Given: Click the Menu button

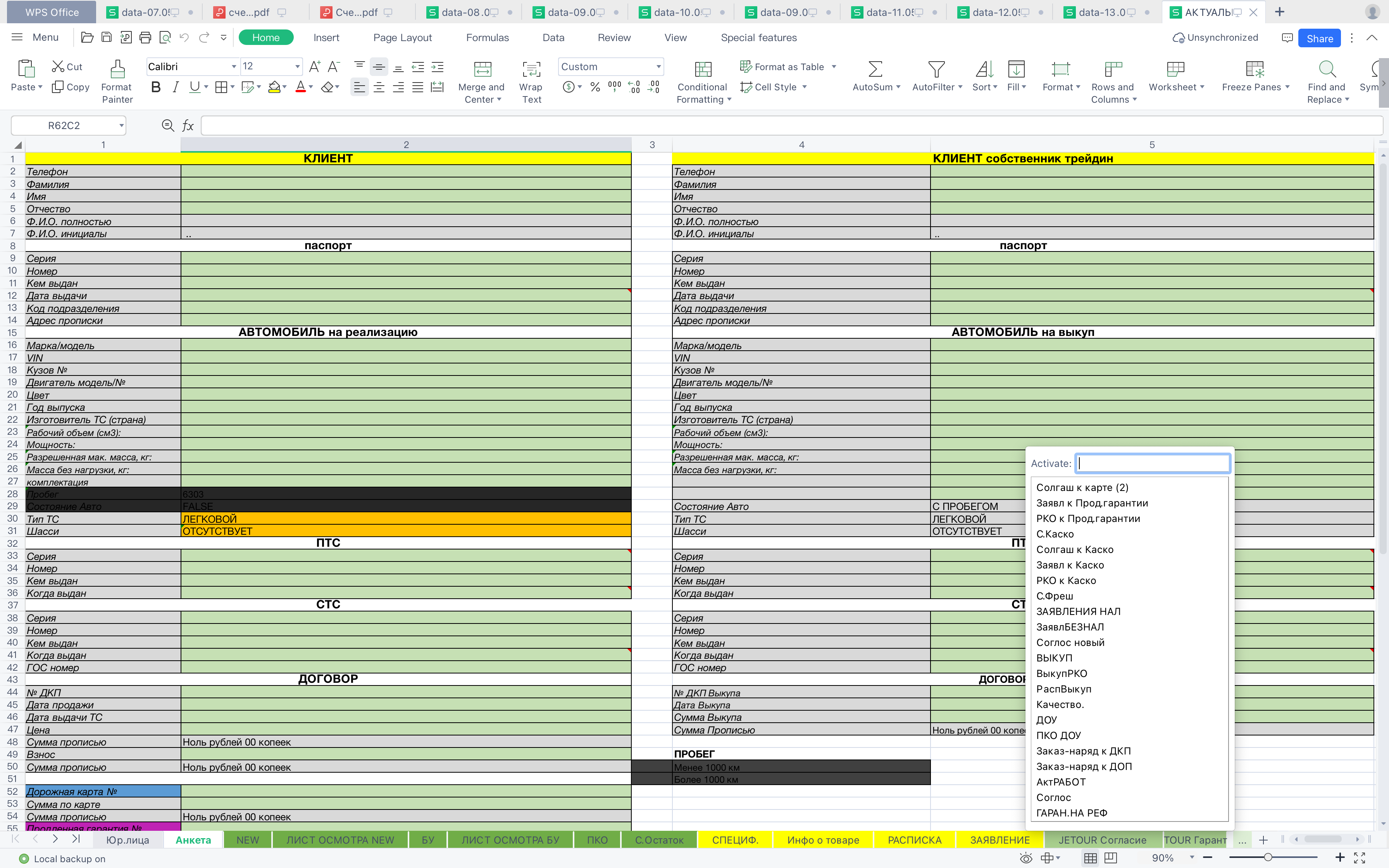Looking at the screenshot, I should (36, 37).
